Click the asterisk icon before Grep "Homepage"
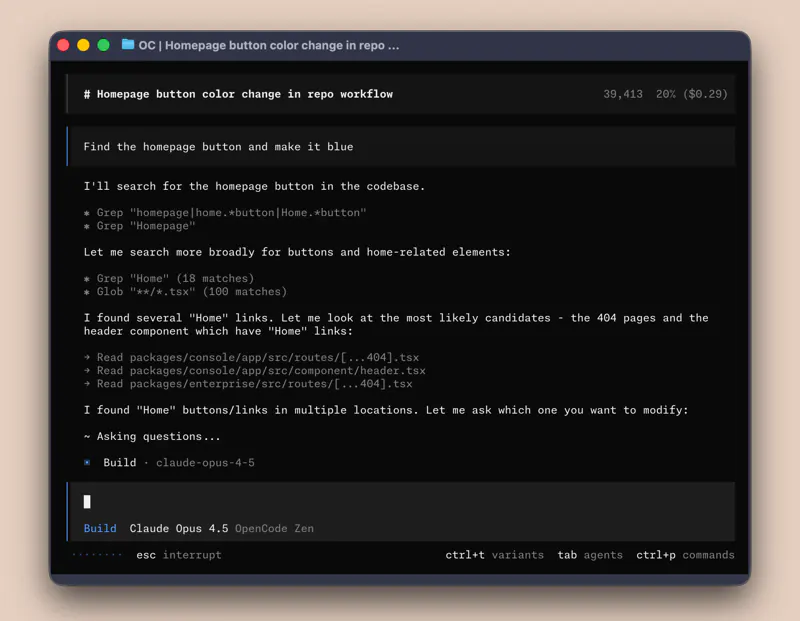 pyautogui.click(x=88, y=226)
